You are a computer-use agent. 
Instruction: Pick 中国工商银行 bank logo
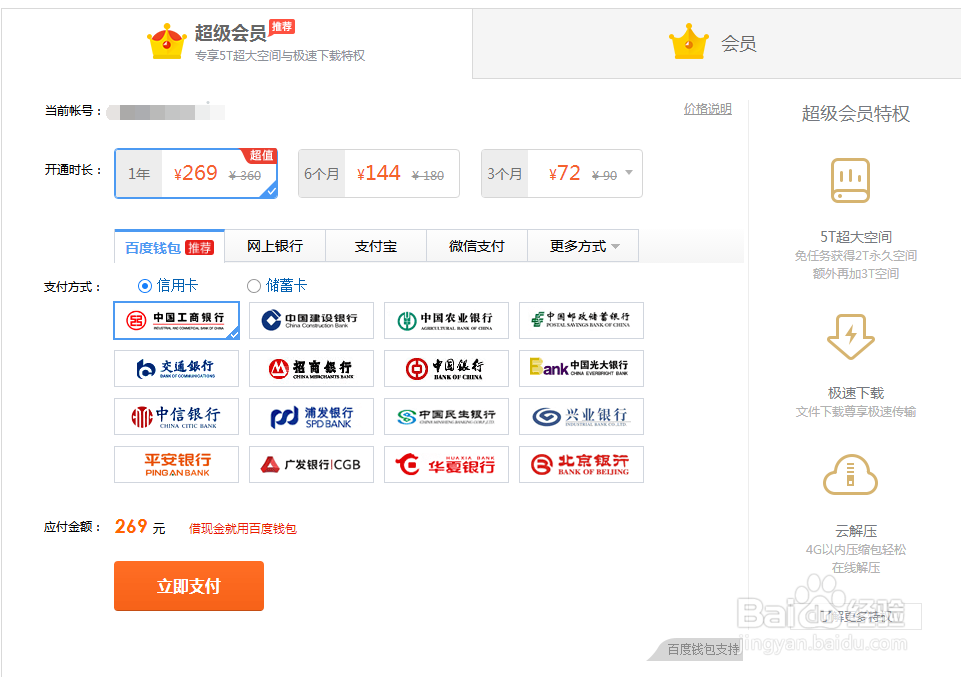pyautogui.click(x=177, y=320)
